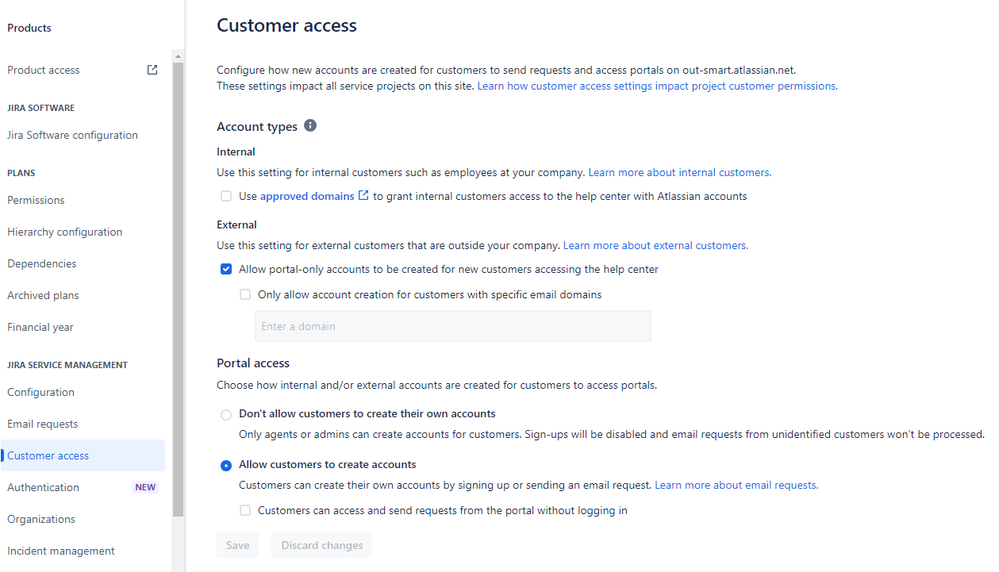Click the Enter a domain field
This screenshot has width=999, height=572.
click(x=453, y=326)
